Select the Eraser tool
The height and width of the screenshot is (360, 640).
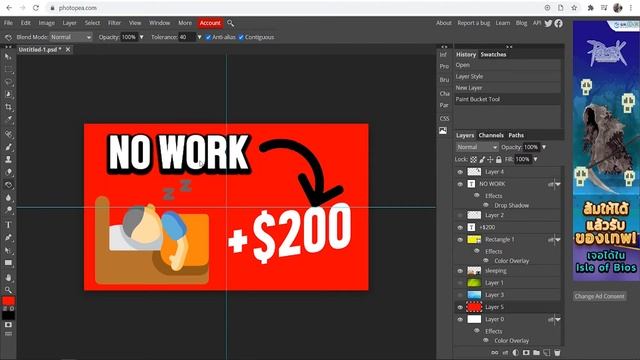pyautogui.click(x=8, y=172)
